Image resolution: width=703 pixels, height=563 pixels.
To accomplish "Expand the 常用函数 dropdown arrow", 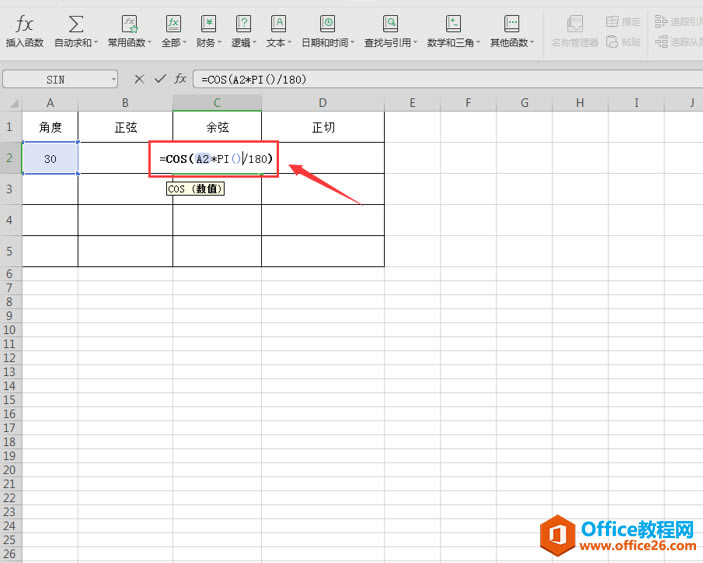I will tap(149, 43).
